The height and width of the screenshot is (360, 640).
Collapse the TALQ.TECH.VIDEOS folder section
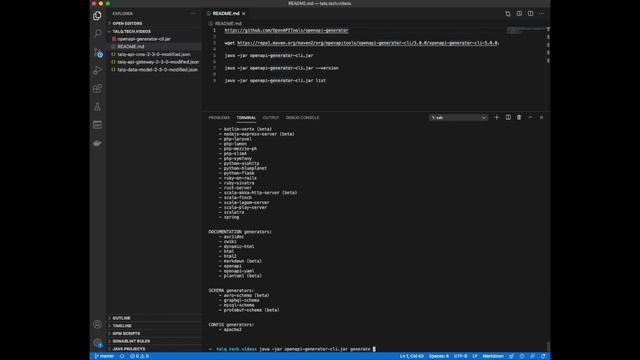click(154, 31)
